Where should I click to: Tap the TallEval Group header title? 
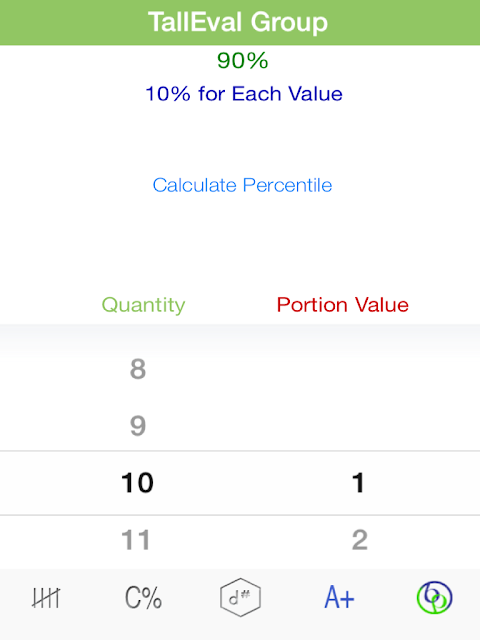(x=238, y=22)
